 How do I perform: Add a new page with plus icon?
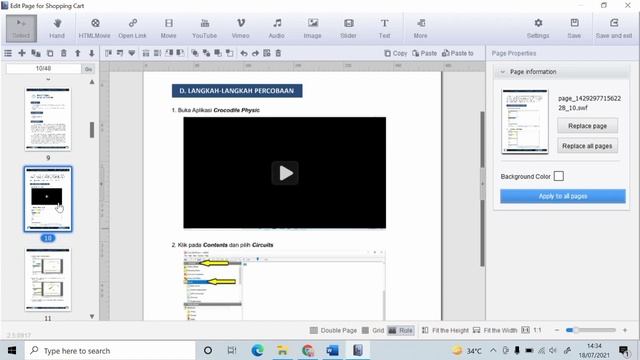click(x=22, y=53)
